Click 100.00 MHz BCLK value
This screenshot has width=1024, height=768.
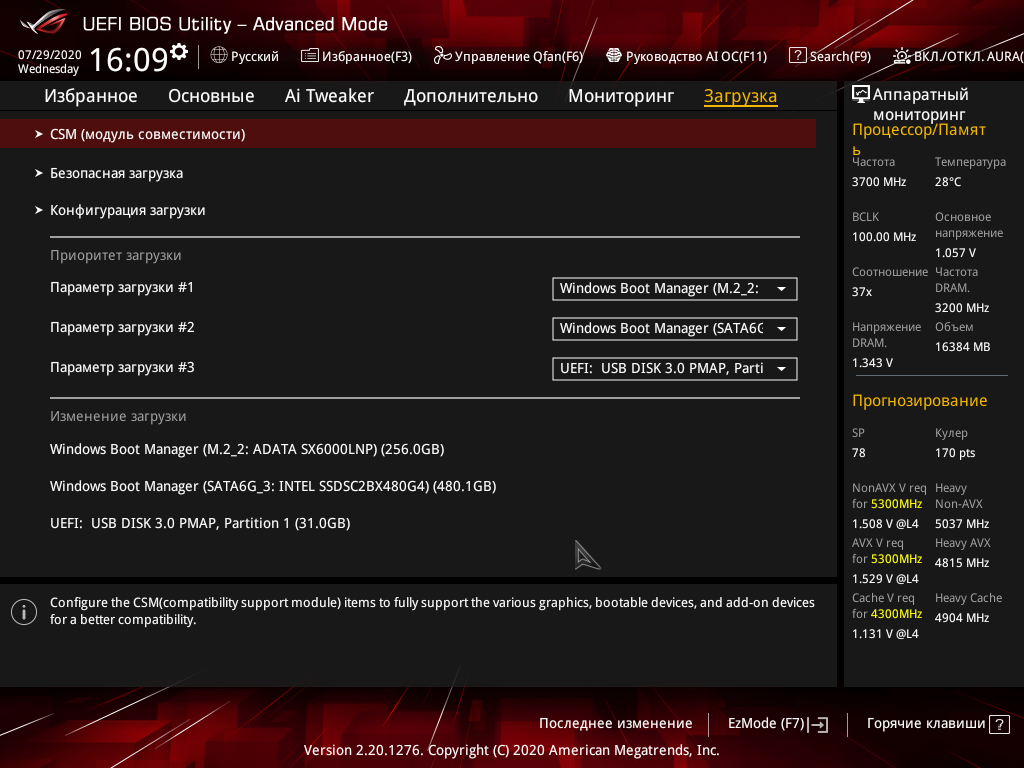tap(884, 236)
